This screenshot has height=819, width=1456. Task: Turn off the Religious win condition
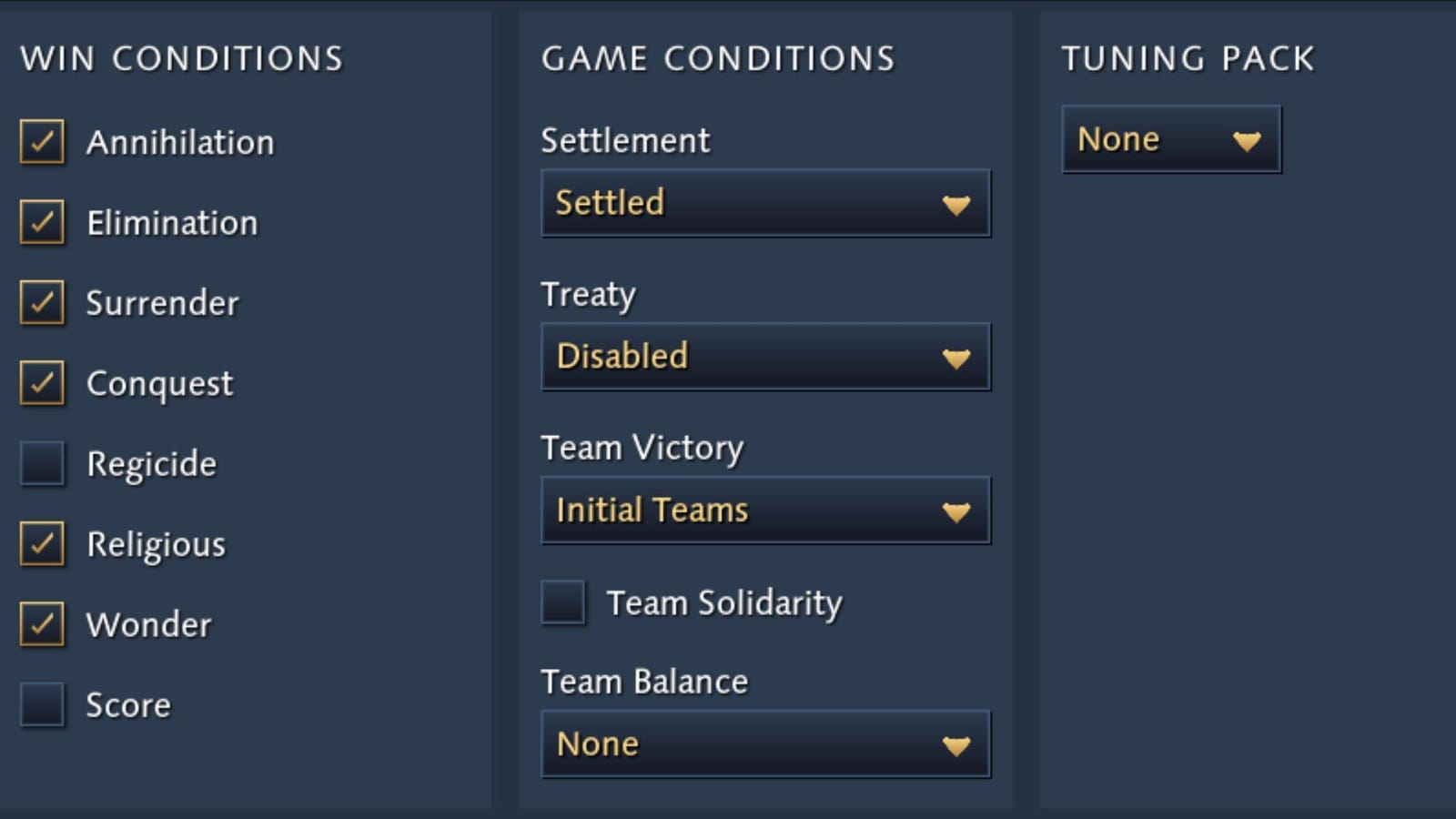[42, 543]
